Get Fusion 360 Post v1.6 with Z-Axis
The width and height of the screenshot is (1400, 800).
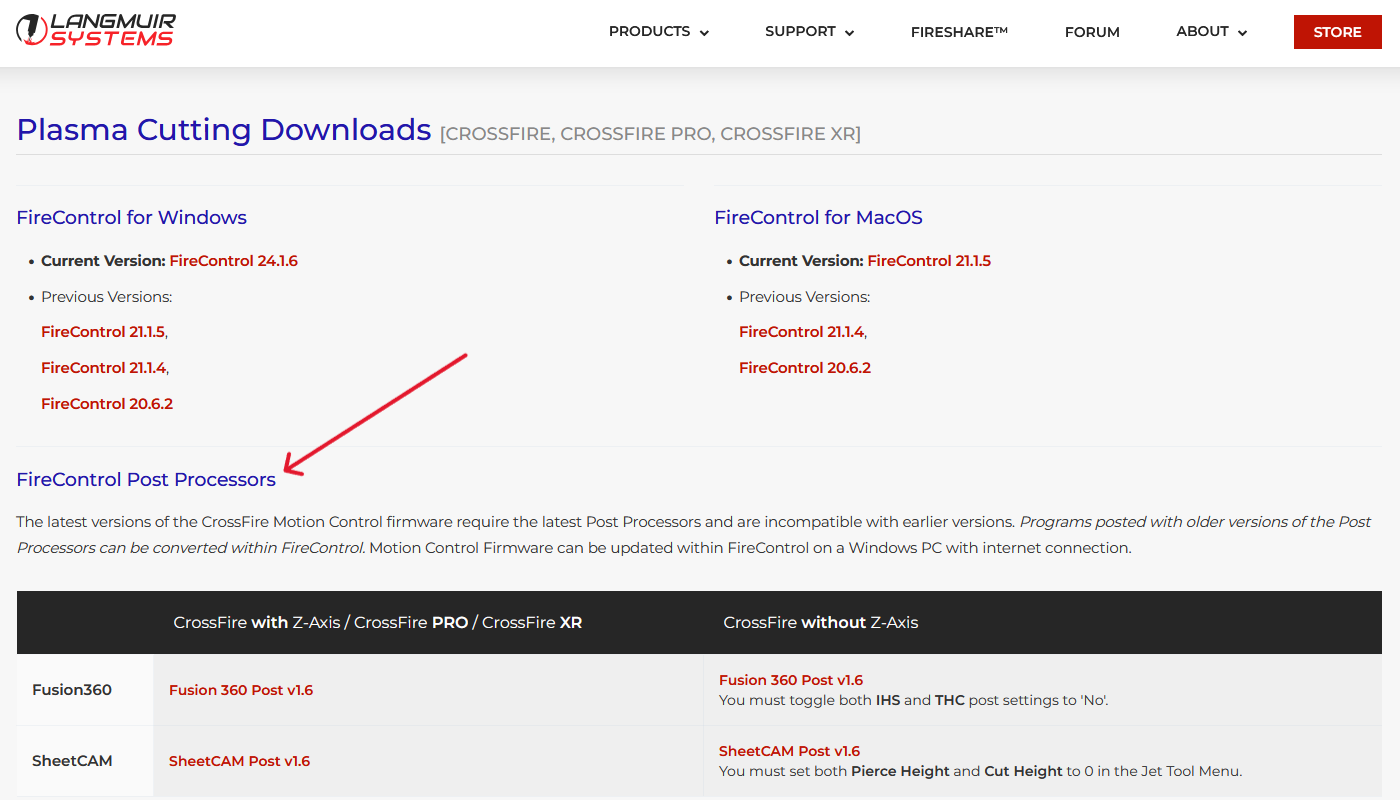pos(241,690)
